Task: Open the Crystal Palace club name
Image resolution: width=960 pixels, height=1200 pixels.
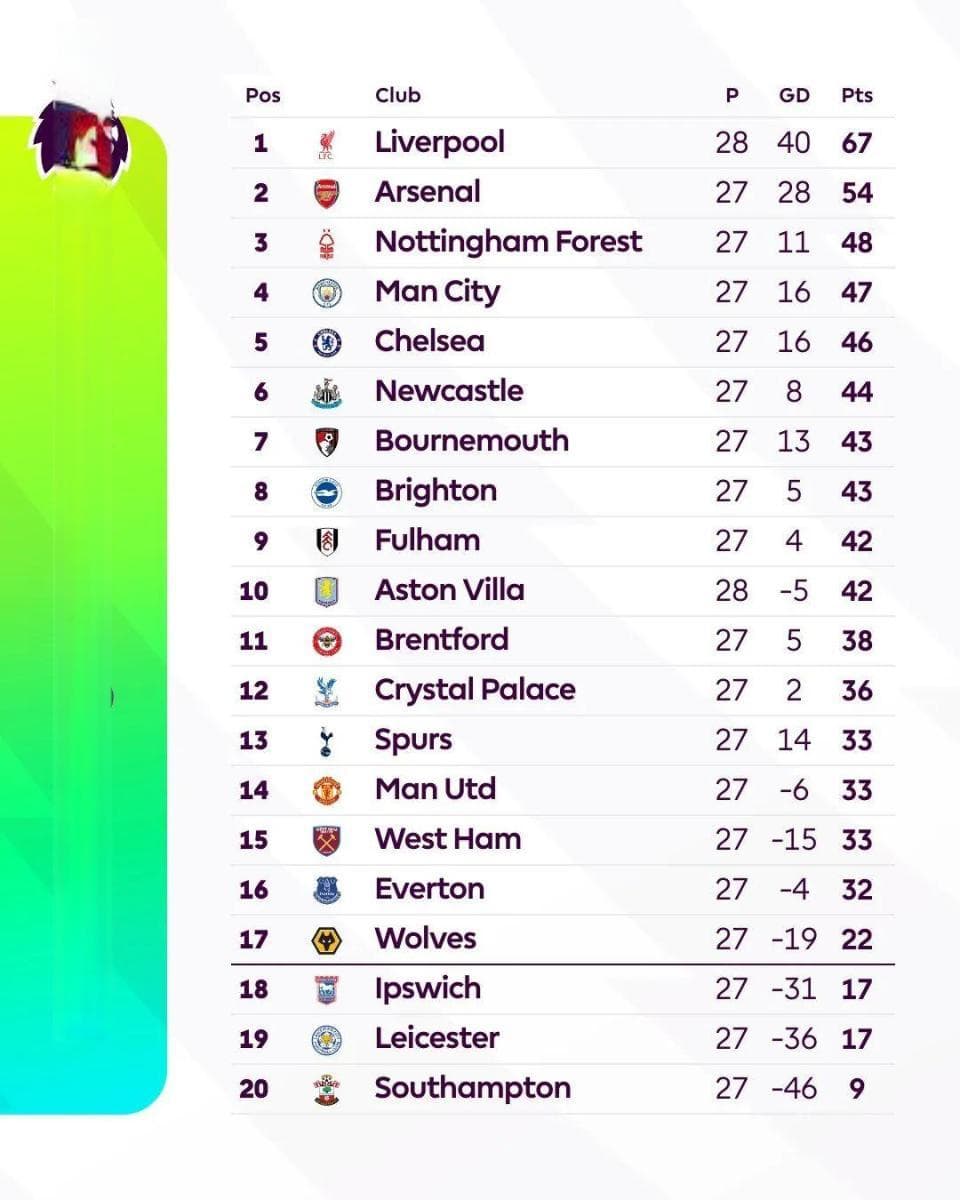Action: (475, 690)
